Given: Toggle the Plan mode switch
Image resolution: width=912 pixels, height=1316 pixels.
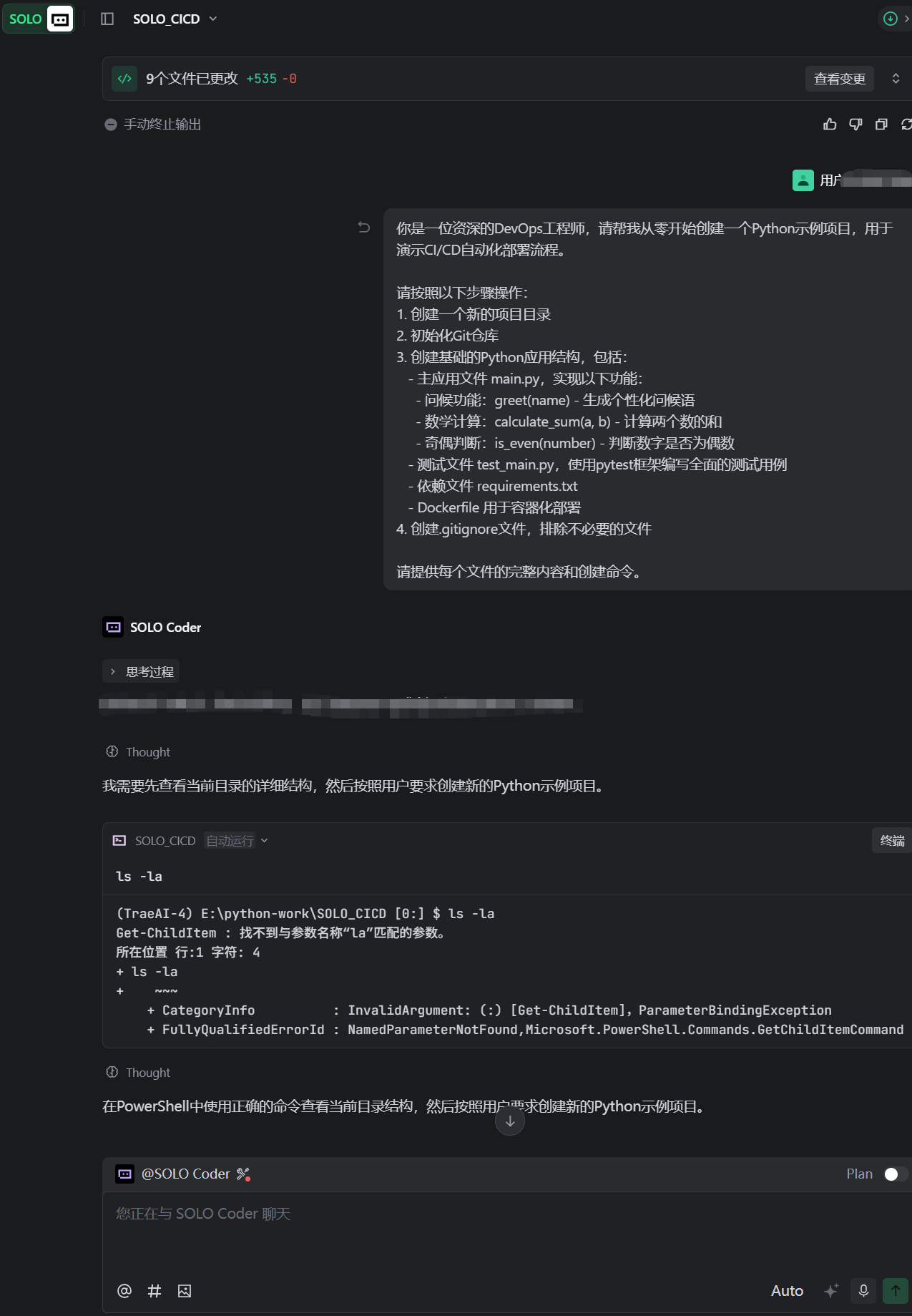Looking at the screenshot, I should [896, 1174].
